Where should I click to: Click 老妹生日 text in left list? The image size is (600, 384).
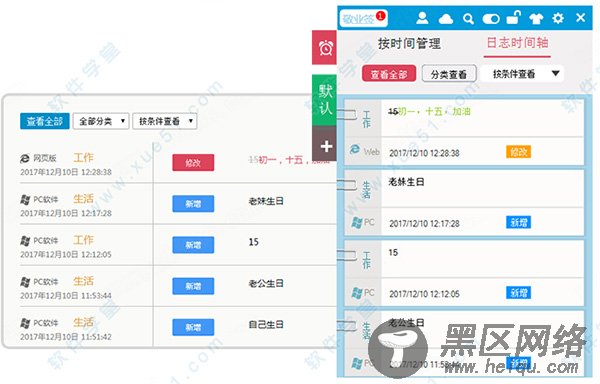point(266,201)
